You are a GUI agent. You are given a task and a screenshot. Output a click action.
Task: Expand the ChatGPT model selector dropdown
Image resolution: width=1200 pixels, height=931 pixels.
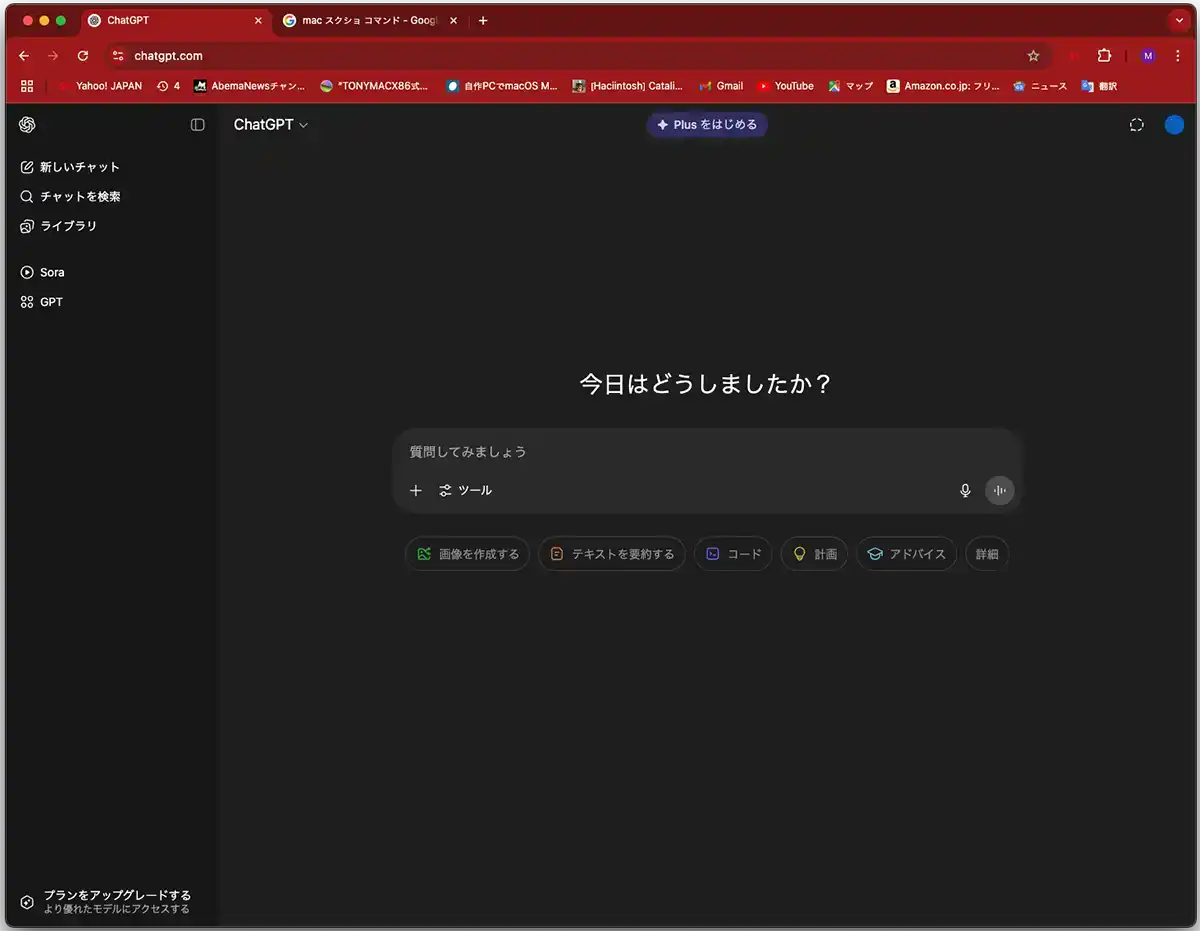(271, 125)
